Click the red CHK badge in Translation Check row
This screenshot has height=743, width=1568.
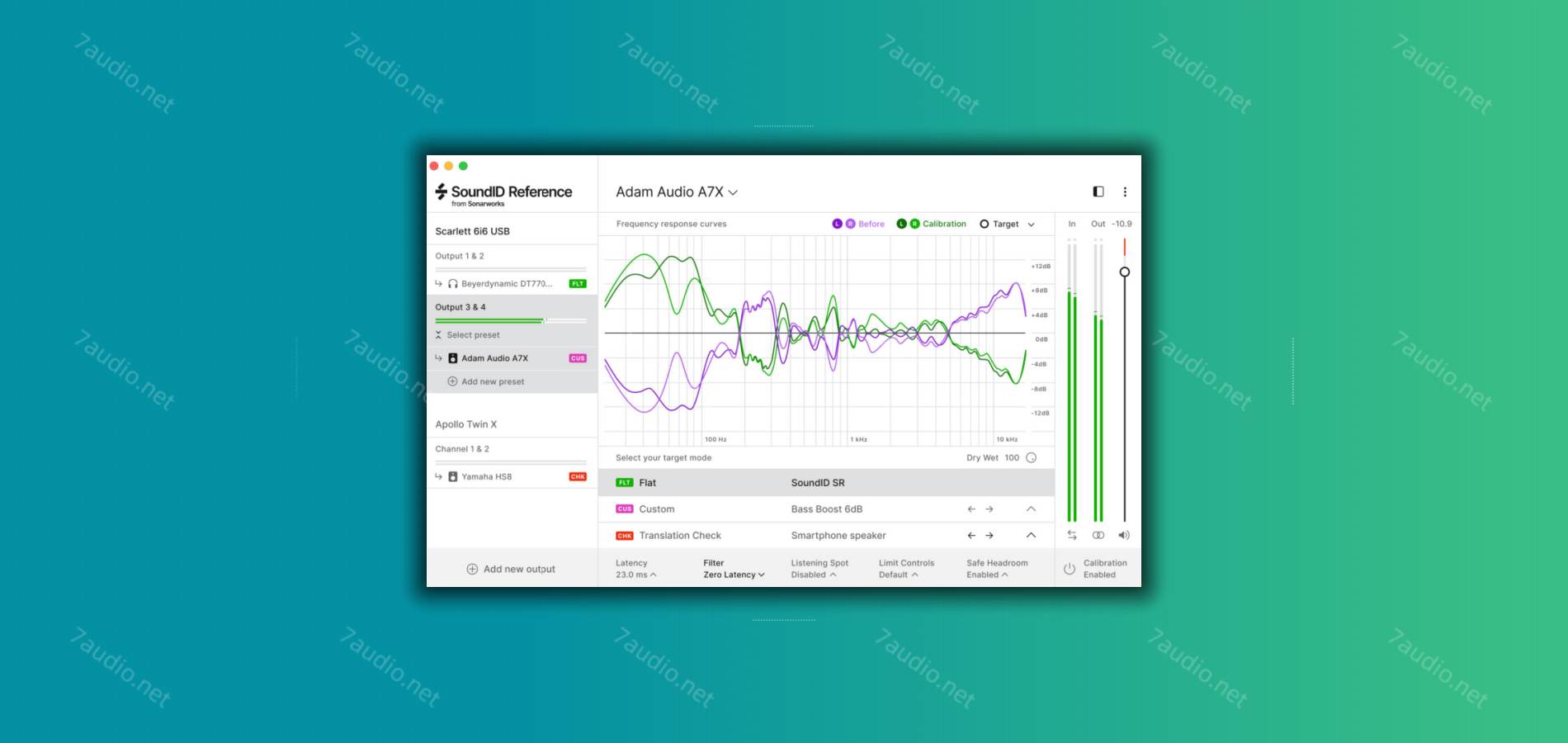[625, 536]
